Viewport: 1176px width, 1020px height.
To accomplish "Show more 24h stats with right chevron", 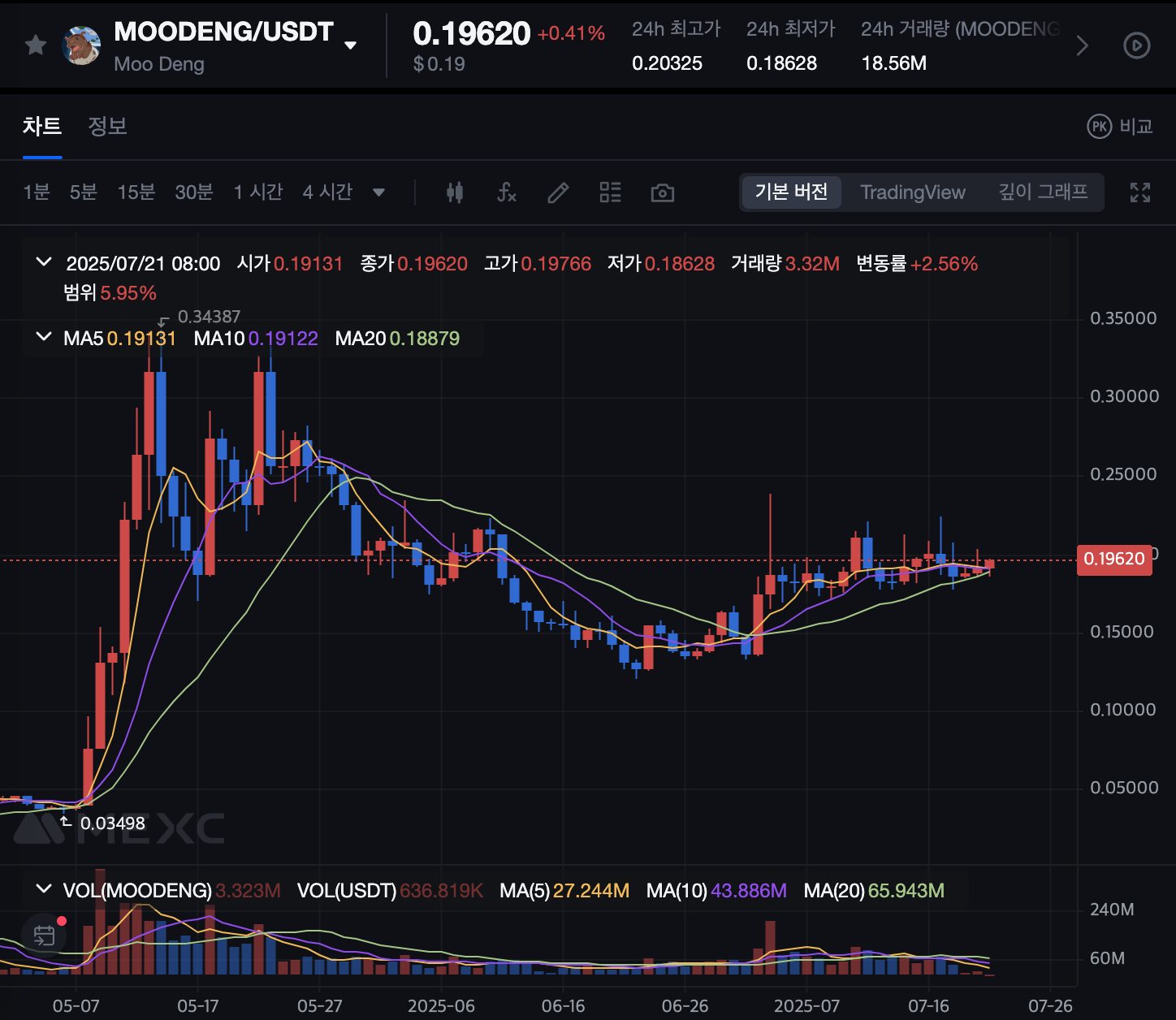I will [x=1082, y=45].
